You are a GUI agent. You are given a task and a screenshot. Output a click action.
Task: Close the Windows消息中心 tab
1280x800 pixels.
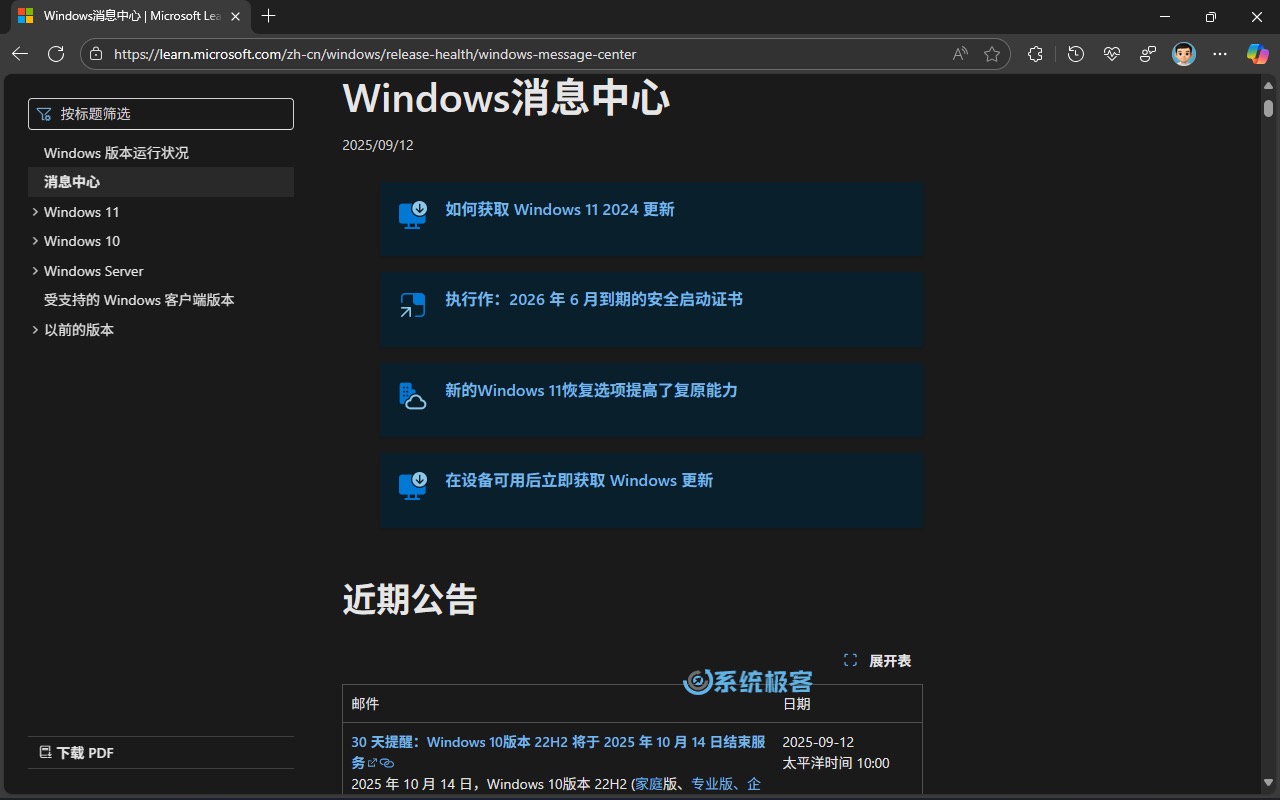[236, 16]
